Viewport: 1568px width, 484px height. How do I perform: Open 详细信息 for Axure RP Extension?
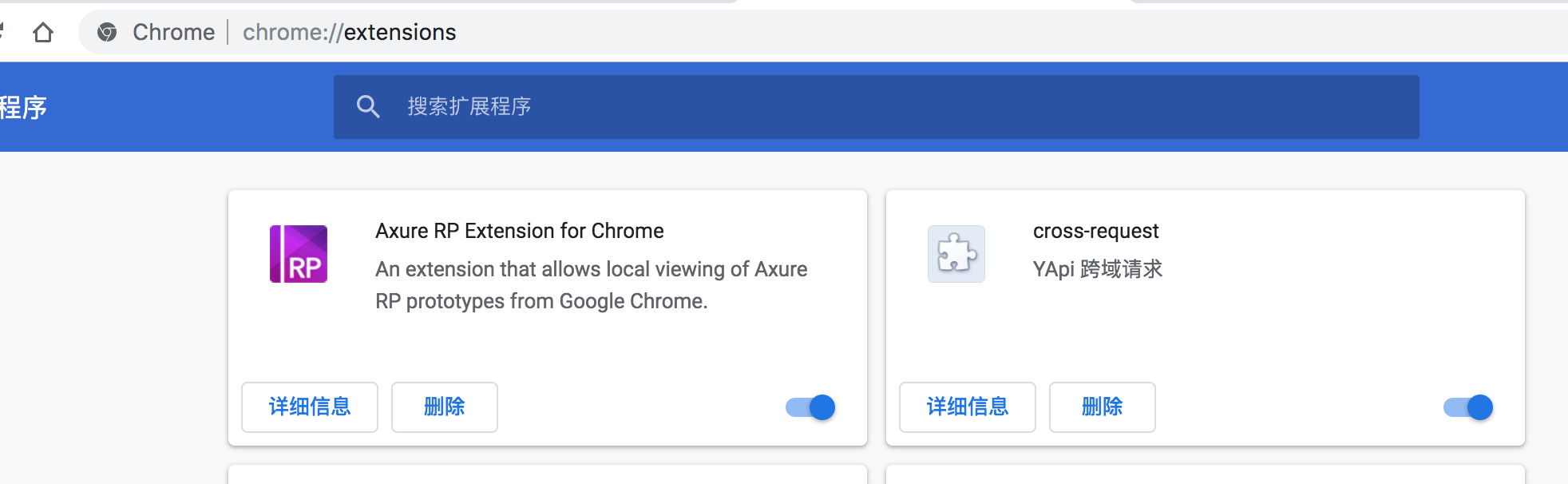point(310,407)
